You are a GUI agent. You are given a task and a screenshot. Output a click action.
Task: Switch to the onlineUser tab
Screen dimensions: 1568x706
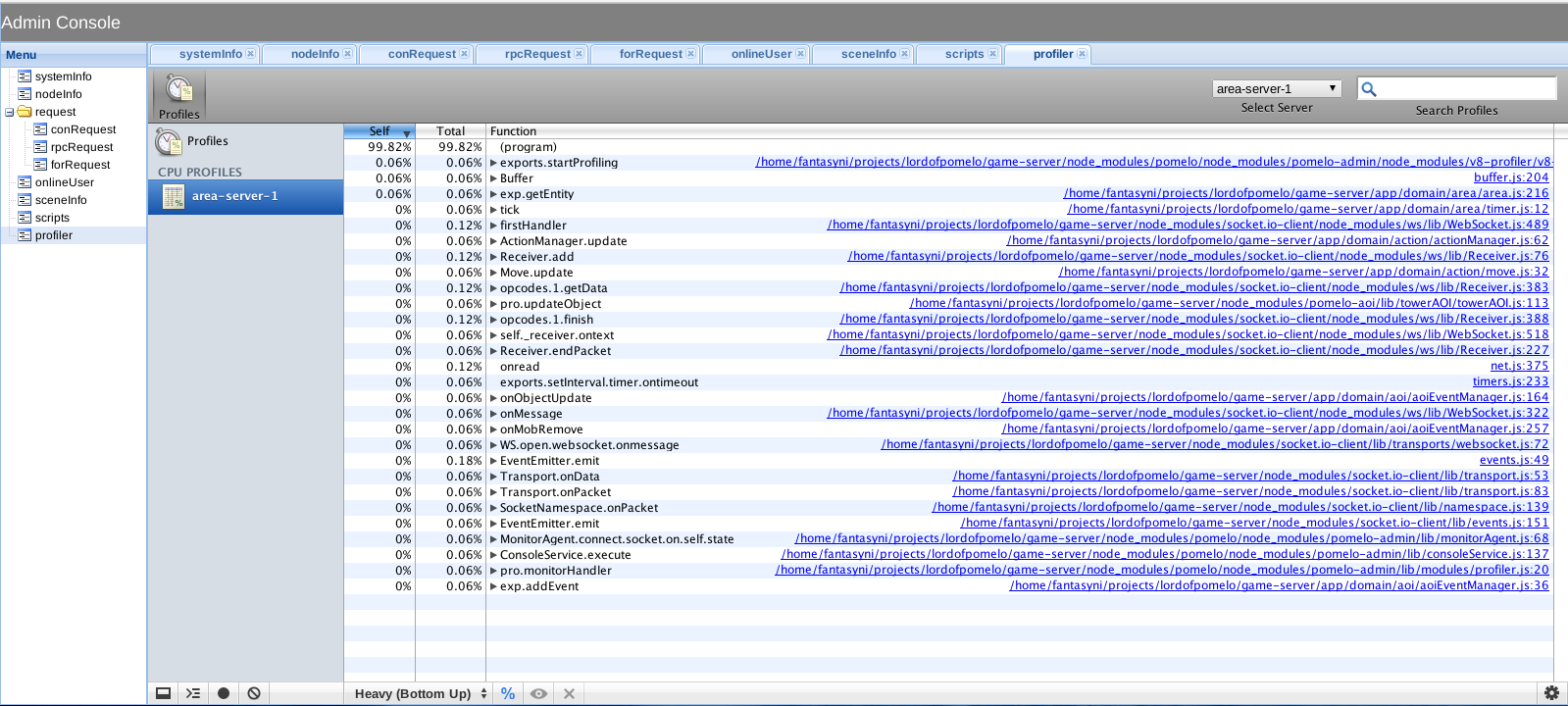tap(761, 54)
